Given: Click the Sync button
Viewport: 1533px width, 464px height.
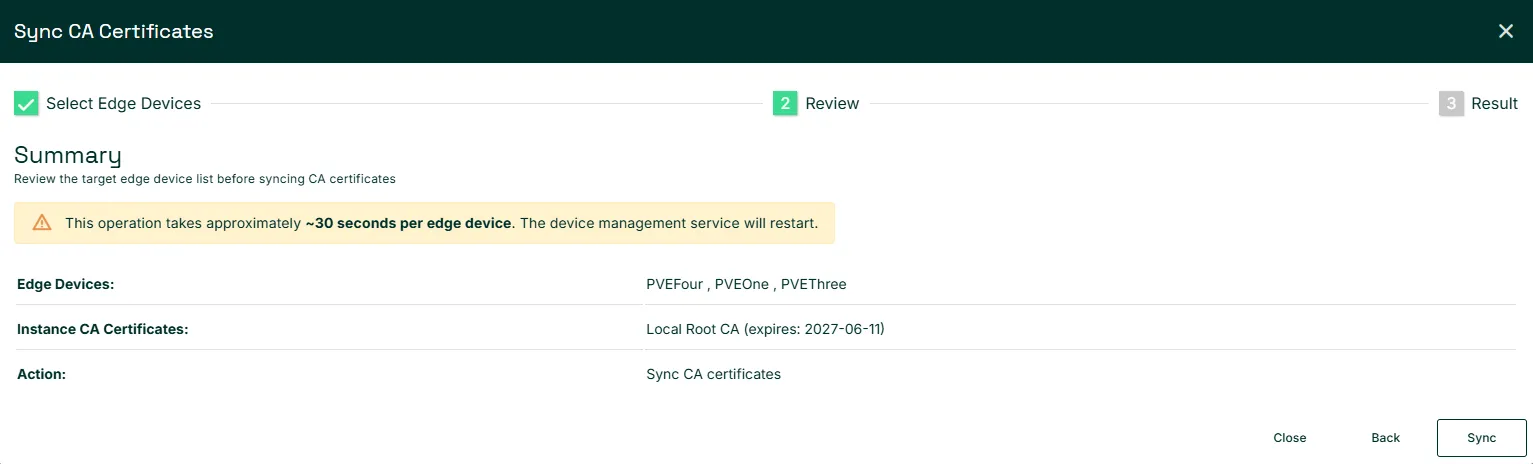Looking at the screenshot, I should coord(1481,438).
